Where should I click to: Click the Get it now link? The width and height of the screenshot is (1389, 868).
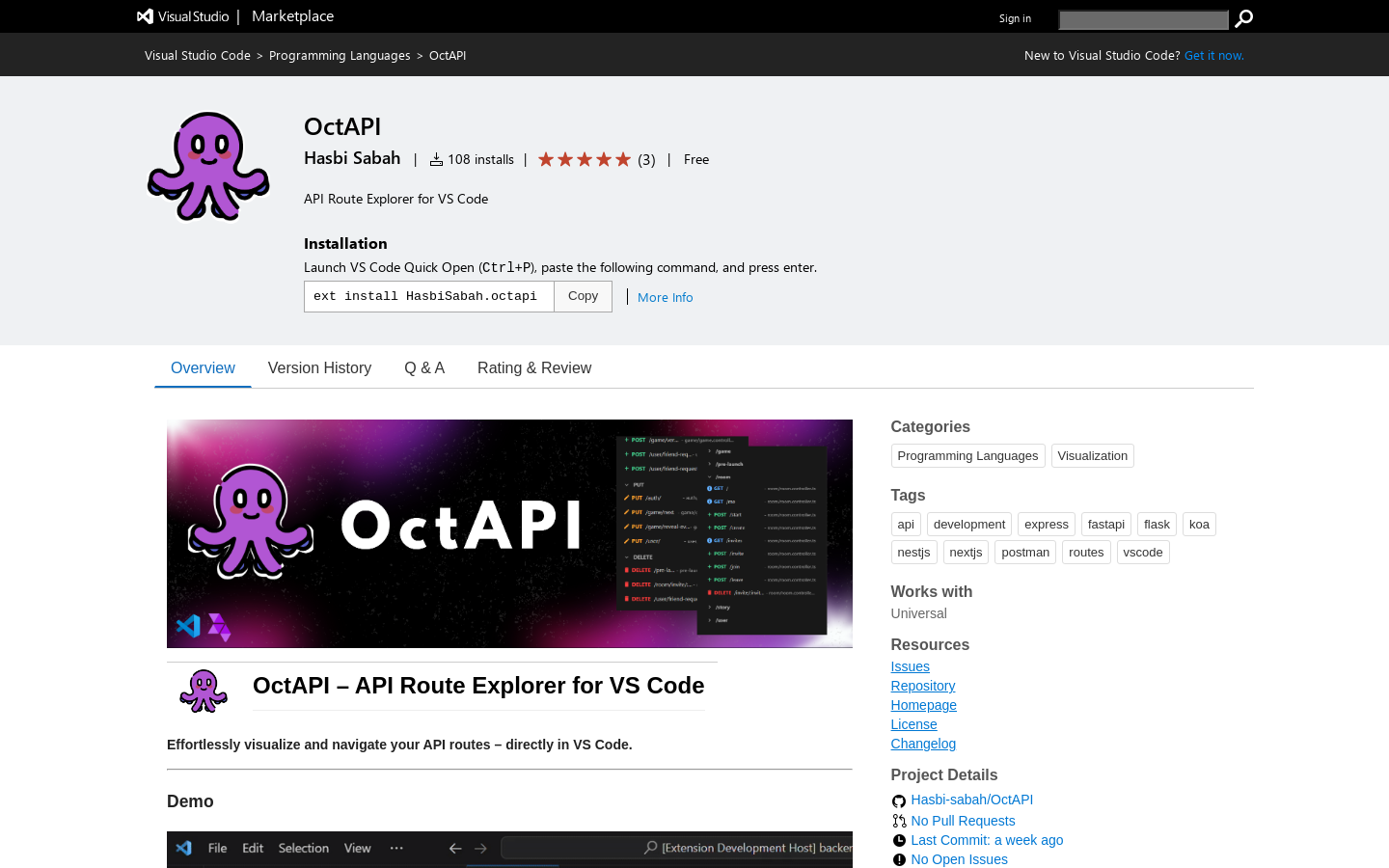tap(1214, 55)
